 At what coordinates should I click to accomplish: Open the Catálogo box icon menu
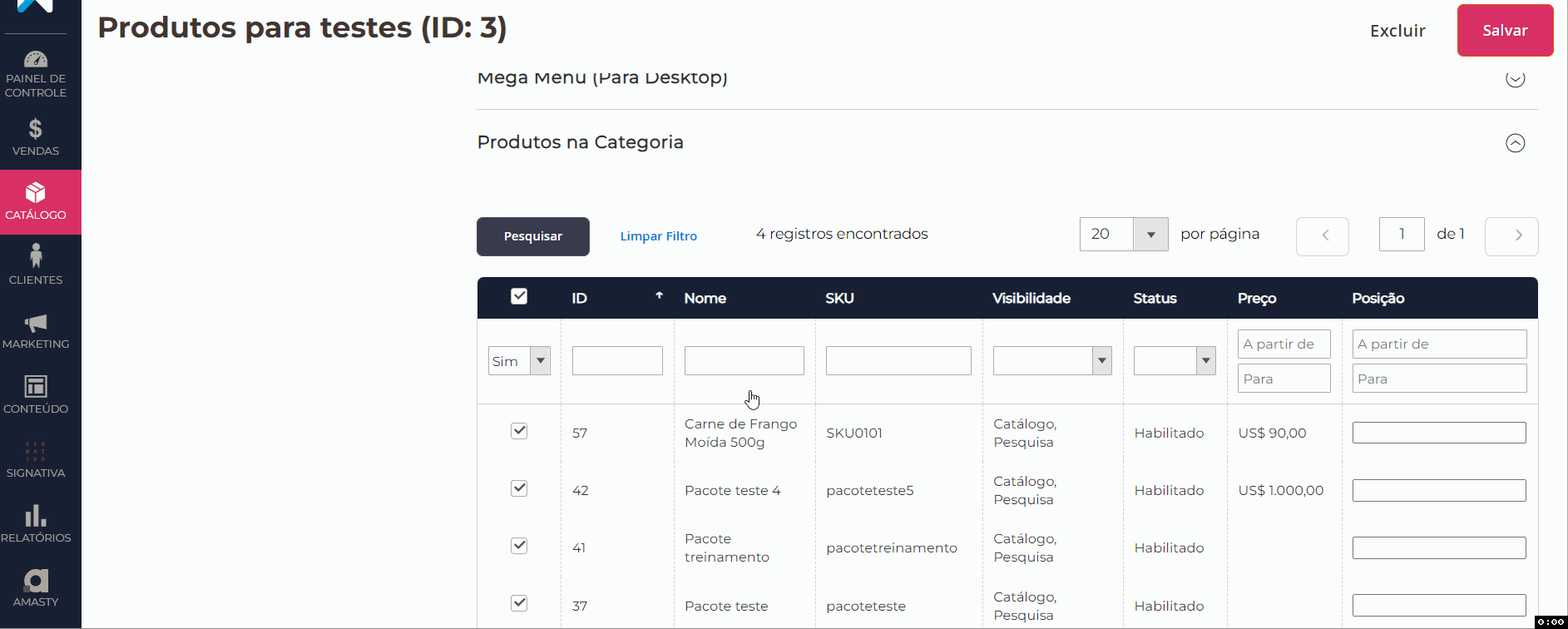pyautogui.click(x=36, y=193)
